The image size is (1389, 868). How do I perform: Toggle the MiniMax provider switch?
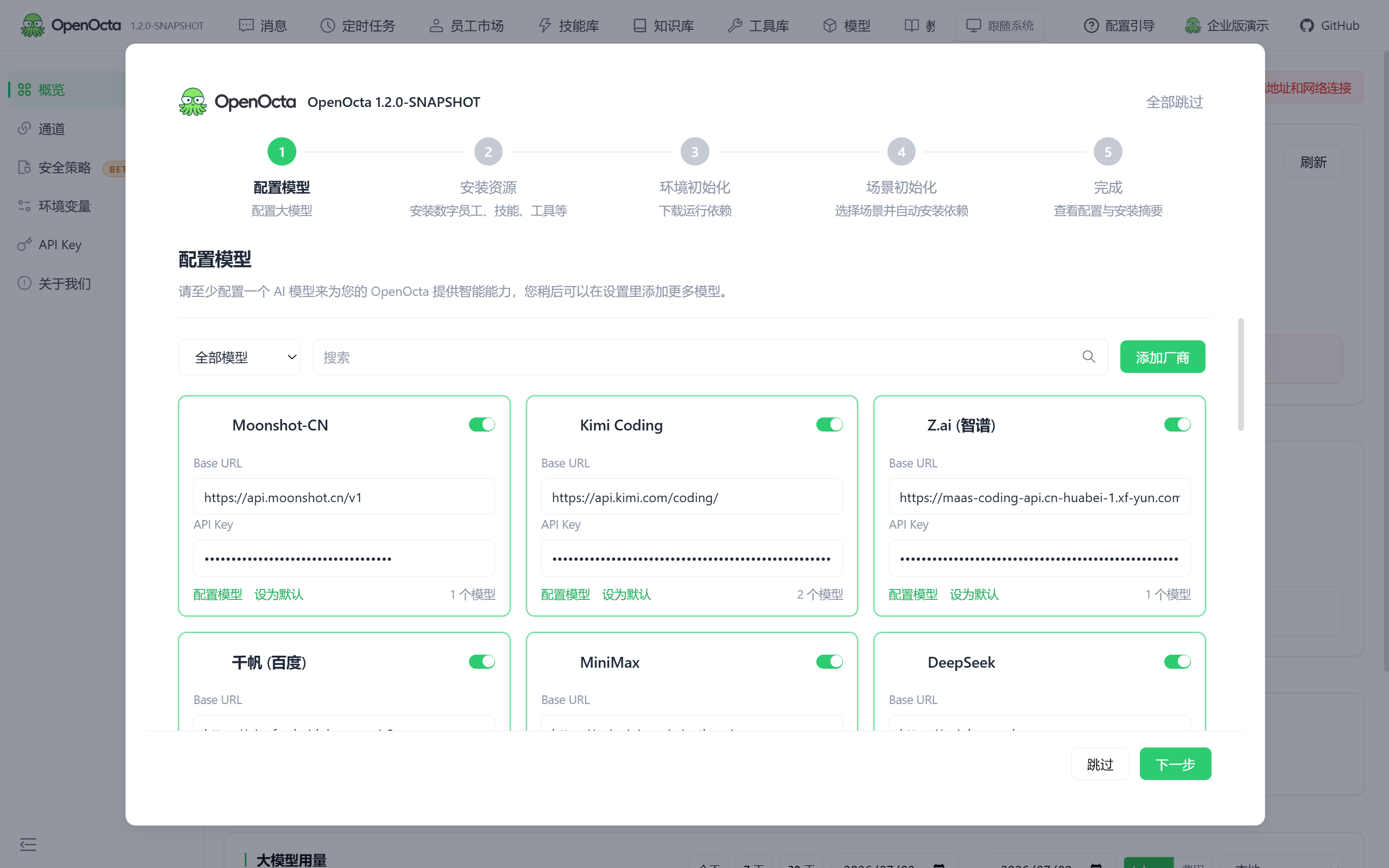point(829,661)
